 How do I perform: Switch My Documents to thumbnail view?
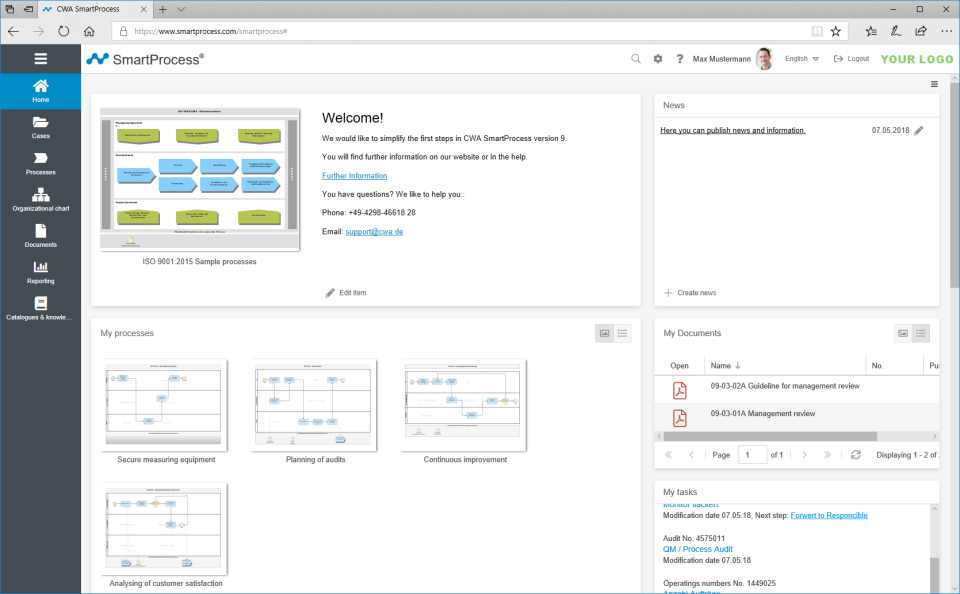click(x=901, y=333)
